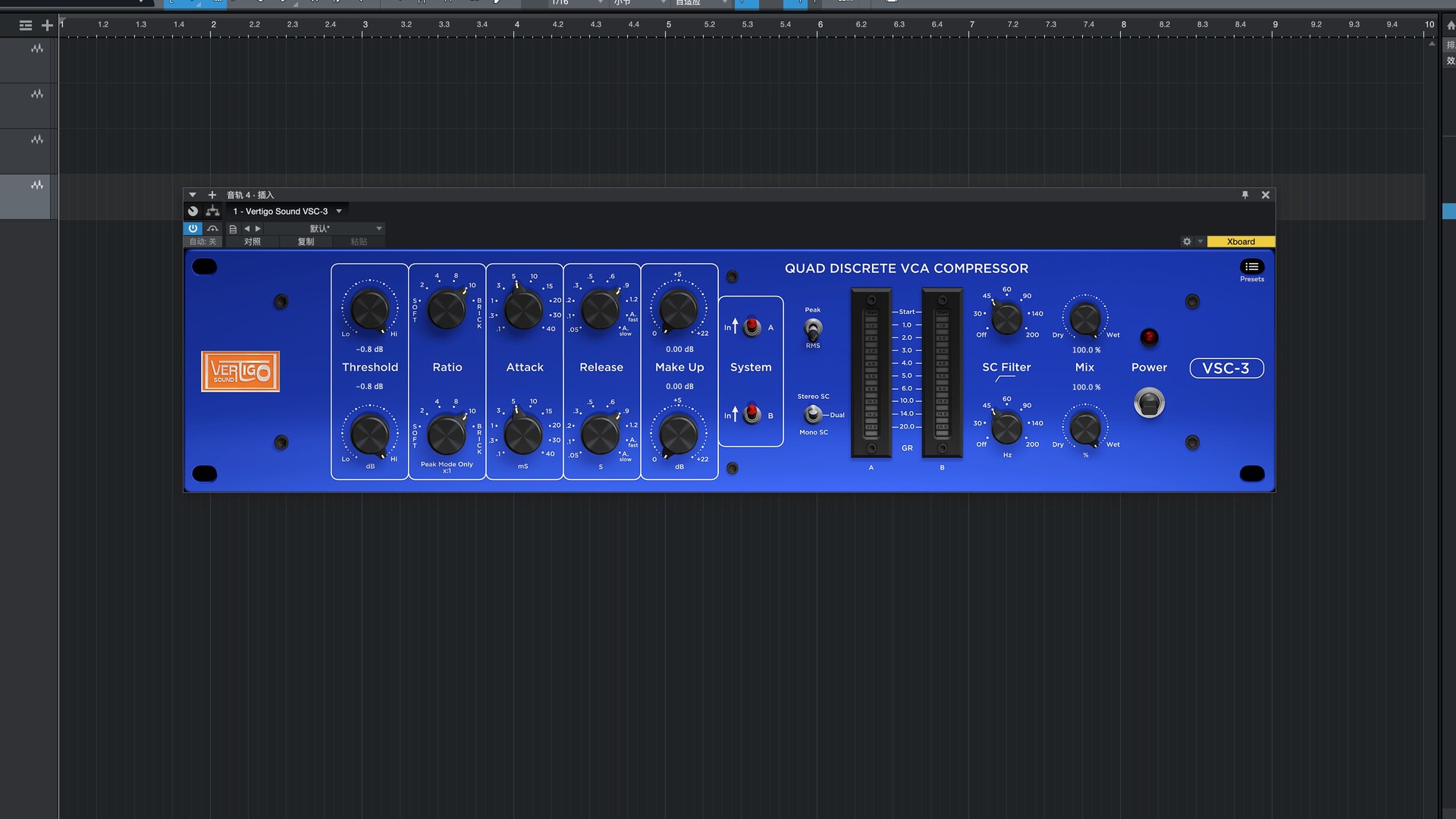Screen dimensions: 1456x819
Task: Click the add insert plus icon
Action: [x=212, y=195]
